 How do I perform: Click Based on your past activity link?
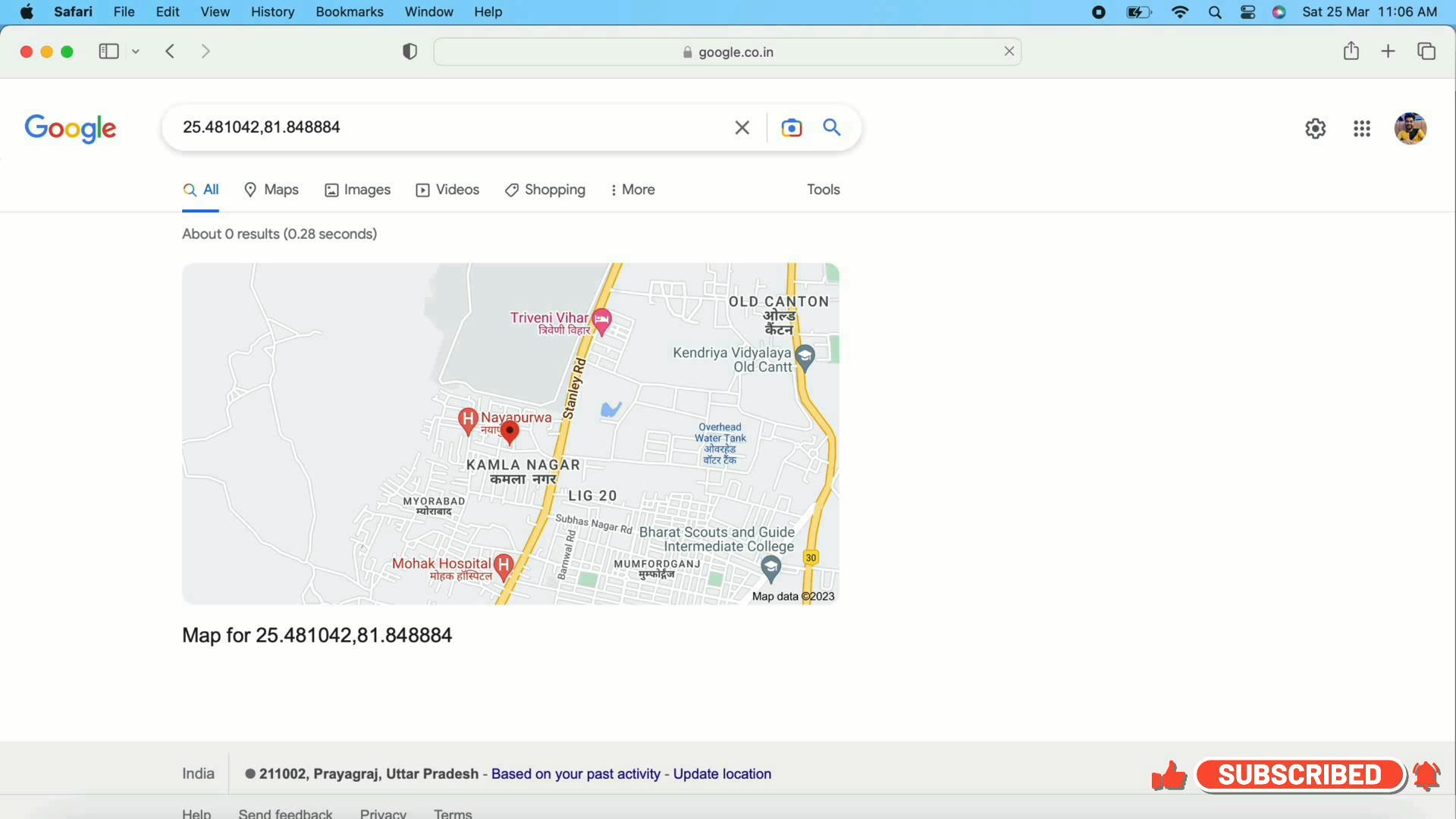tap(576, 774)
